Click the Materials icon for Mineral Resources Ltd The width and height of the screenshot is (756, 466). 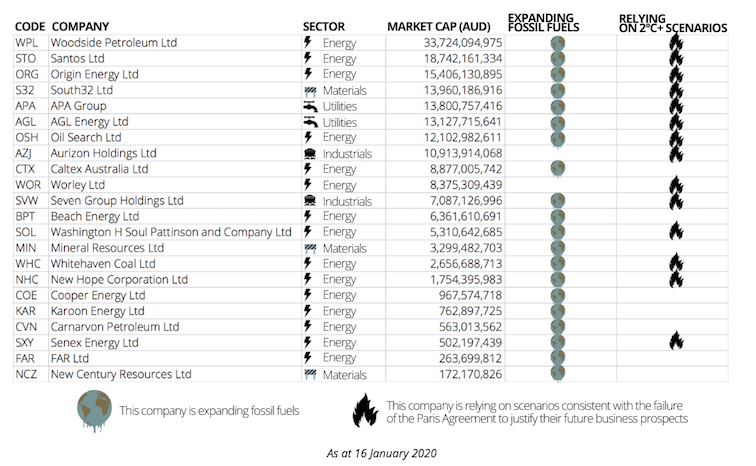pos(309,248)
